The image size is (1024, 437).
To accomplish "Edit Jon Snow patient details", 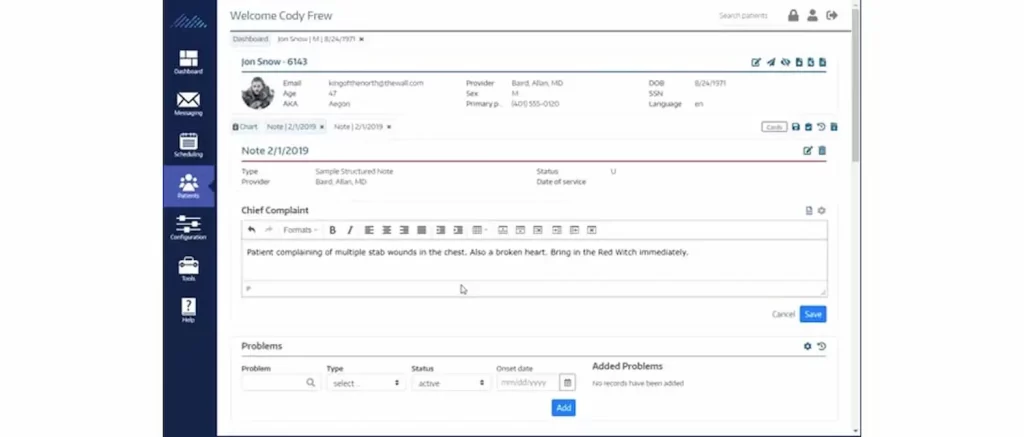I will coord(756,62).
